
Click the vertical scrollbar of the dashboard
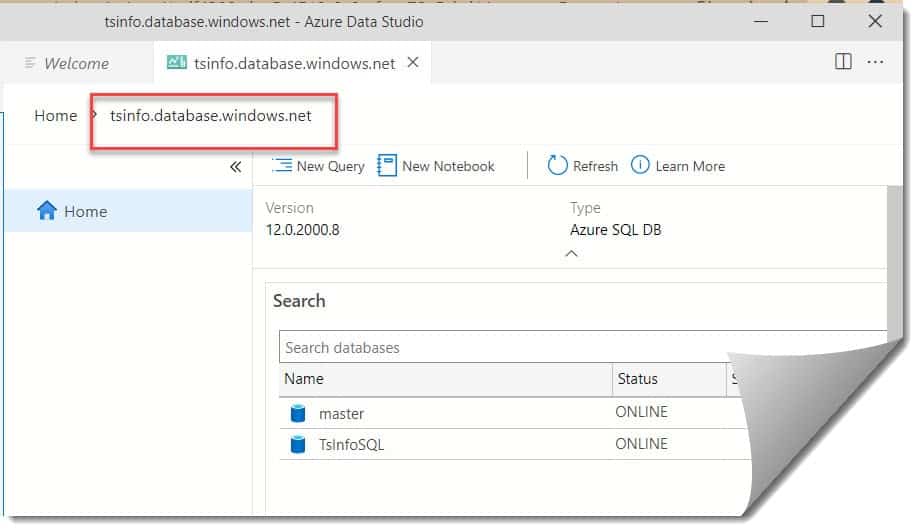(895, 263)
